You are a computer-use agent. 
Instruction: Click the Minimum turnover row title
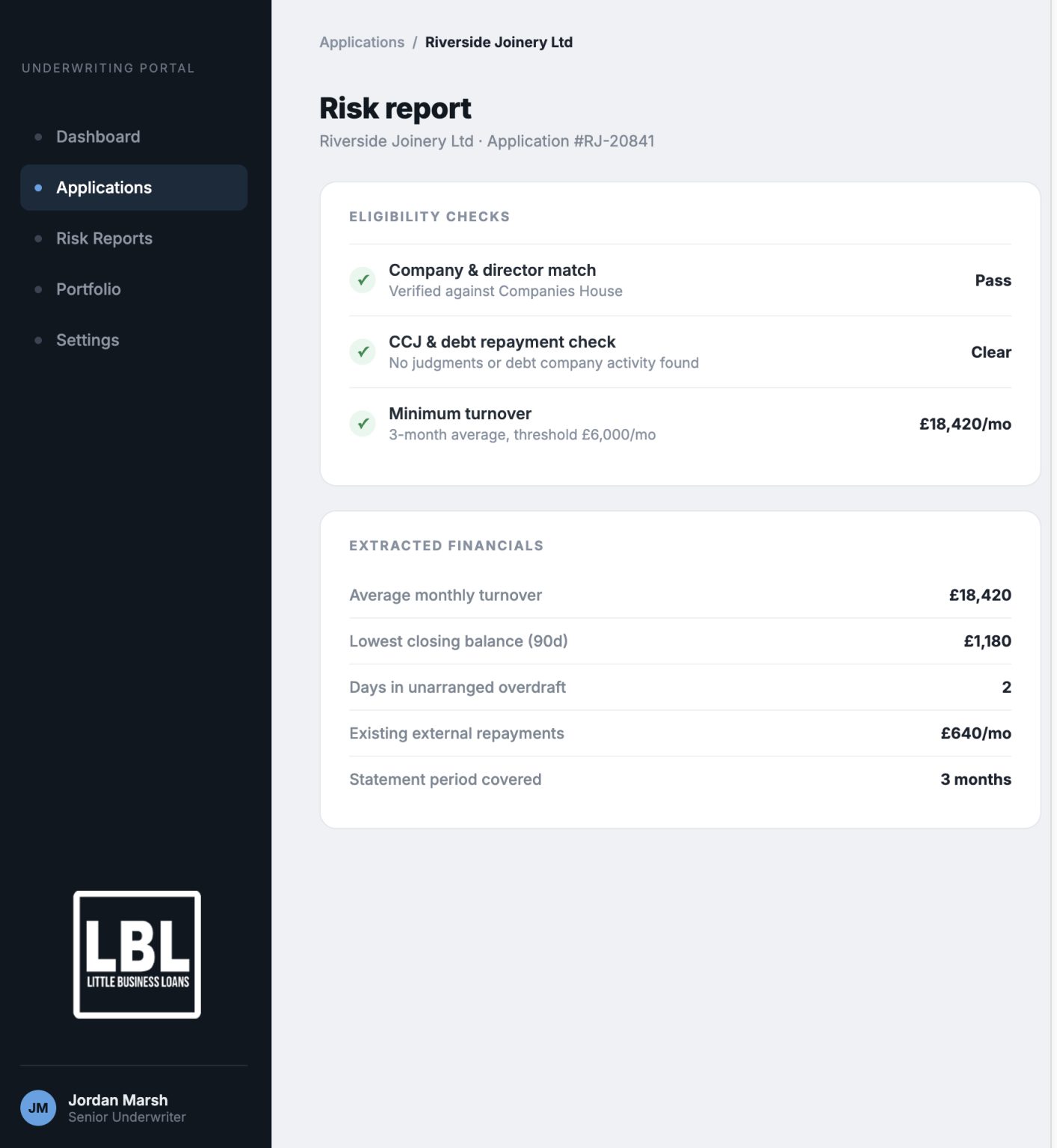(x=460, y=413)
